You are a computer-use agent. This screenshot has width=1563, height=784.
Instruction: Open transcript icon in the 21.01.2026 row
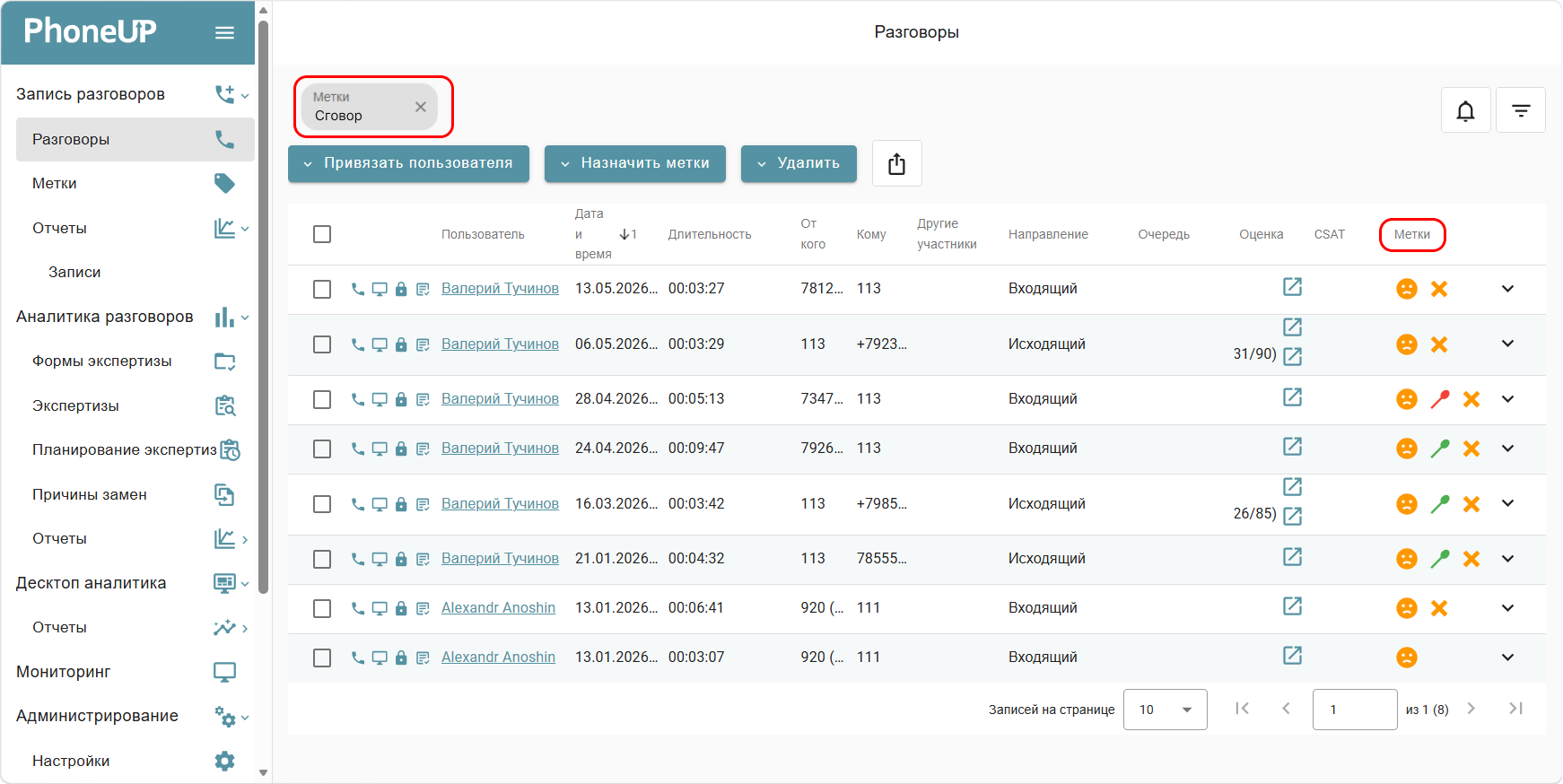point(423,559)
